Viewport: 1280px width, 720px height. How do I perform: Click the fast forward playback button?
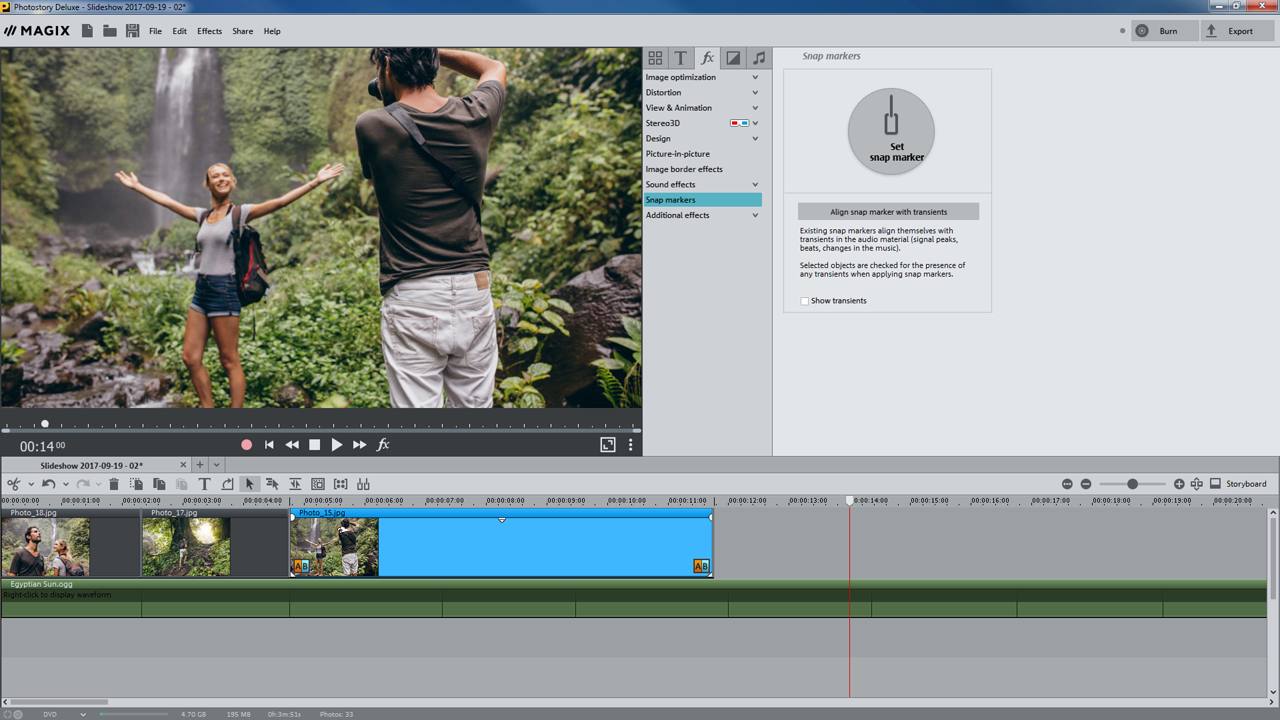tap(360, 445)
